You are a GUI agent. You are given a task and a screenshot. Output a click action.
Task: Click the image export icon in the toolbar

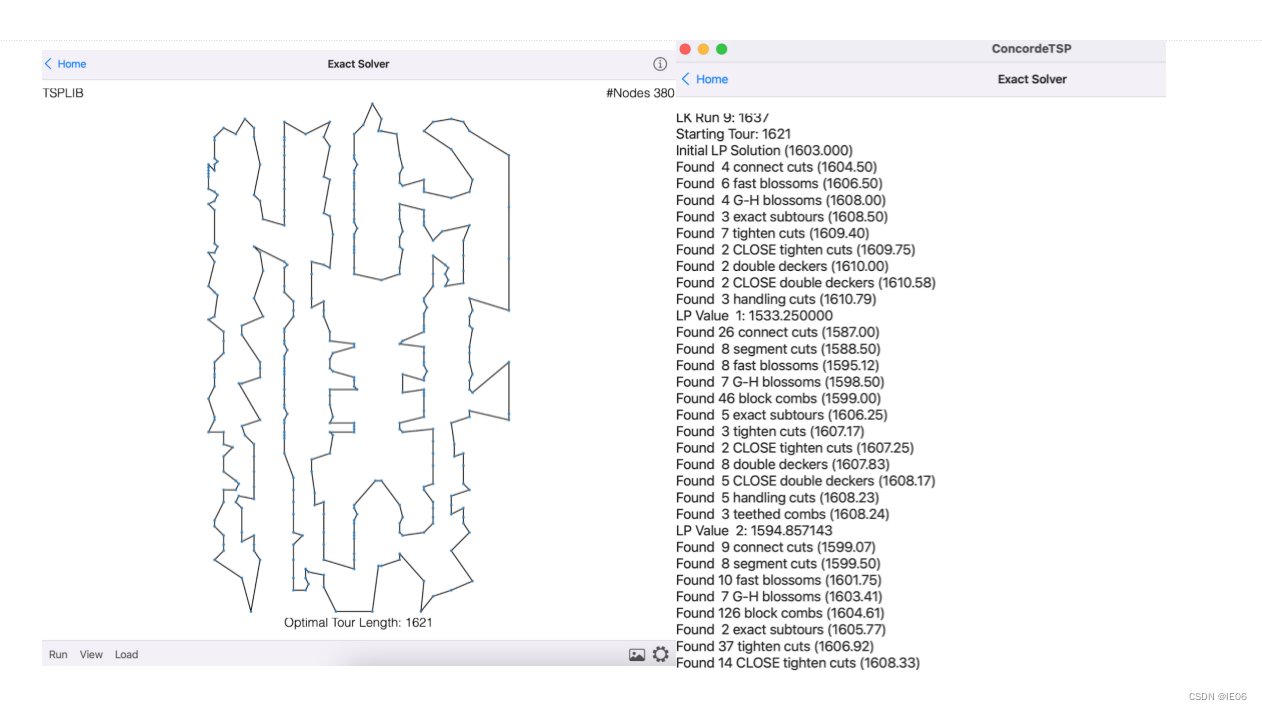click(x=637, y=654)
